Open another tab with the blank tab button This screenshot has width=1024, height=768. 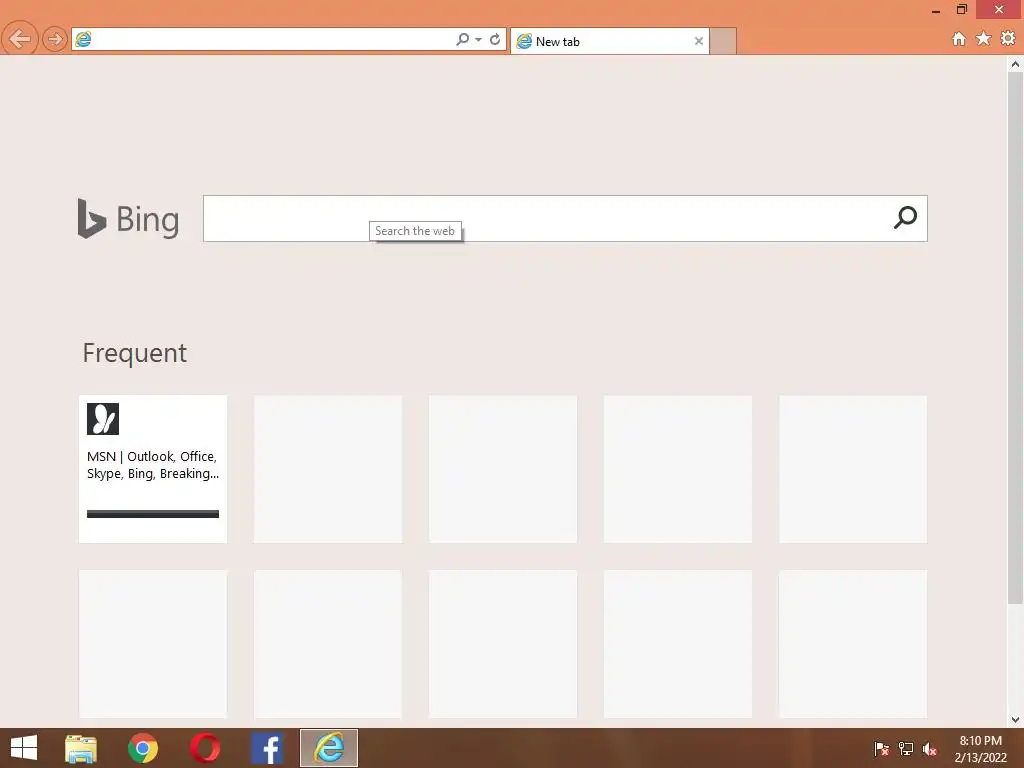(723, 41)
